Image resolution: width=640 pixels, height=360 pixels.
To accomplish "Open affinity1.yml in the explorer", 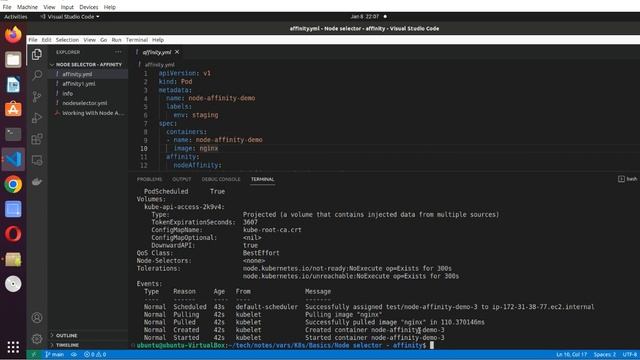I will point(79,84).
